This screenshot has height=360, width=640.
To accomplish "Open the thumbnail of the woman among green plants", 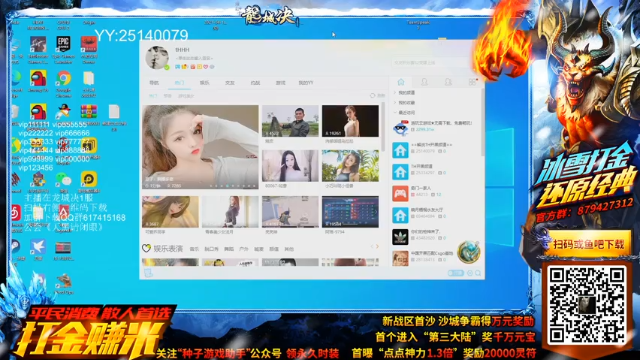I will (x=350, y=166).
